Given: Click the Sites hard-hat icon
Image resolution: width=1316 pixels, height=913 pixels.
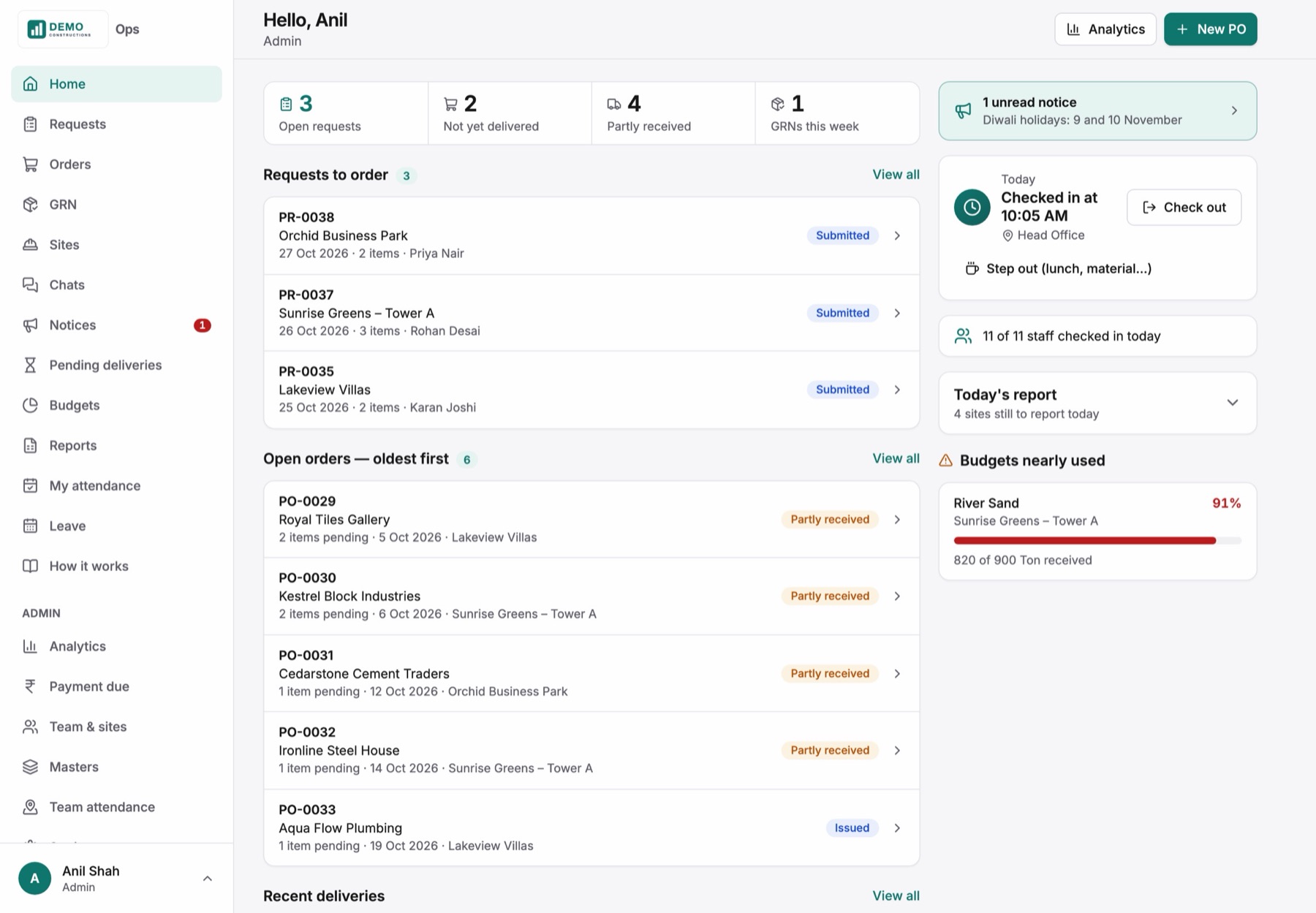Looking at the screenshot, I should (30, 245).
